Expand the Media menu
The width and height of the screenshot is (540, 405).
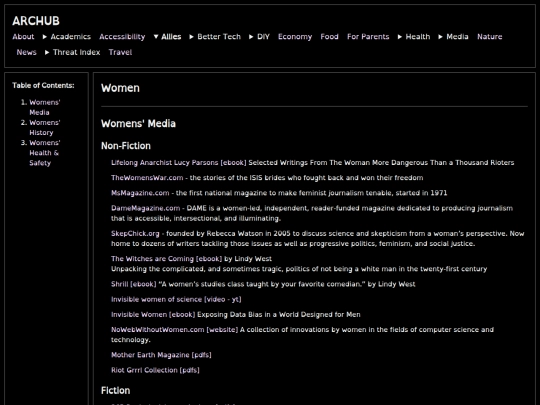point(453,37)
